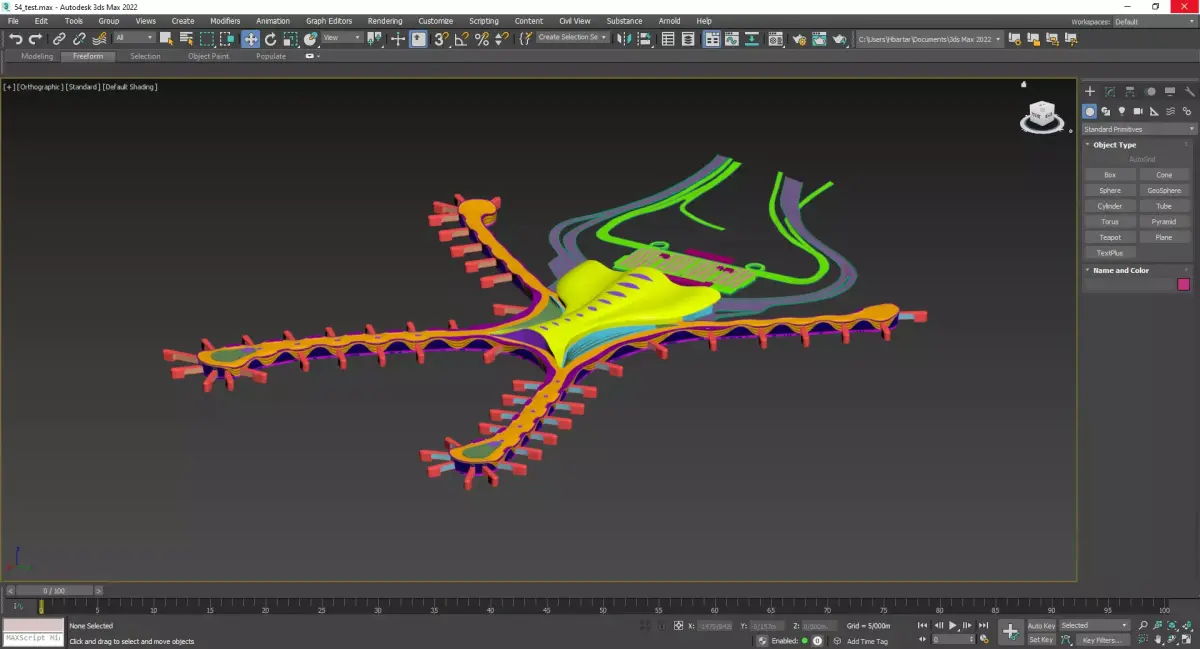The width and height of the screenshot is (1200, 649).
Task: Open the Layer Explorer icon
Action: click(x=688, y=39)
